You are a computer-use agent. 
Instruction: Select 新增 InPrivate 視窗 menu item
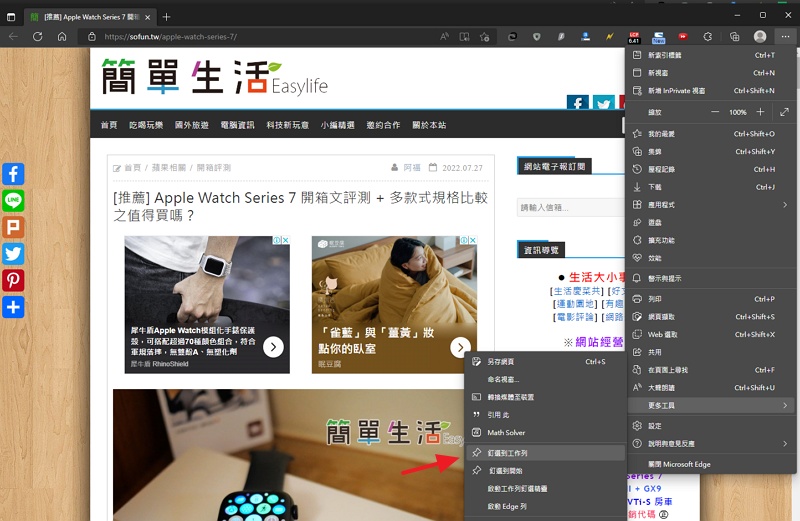tap(711, 91)
